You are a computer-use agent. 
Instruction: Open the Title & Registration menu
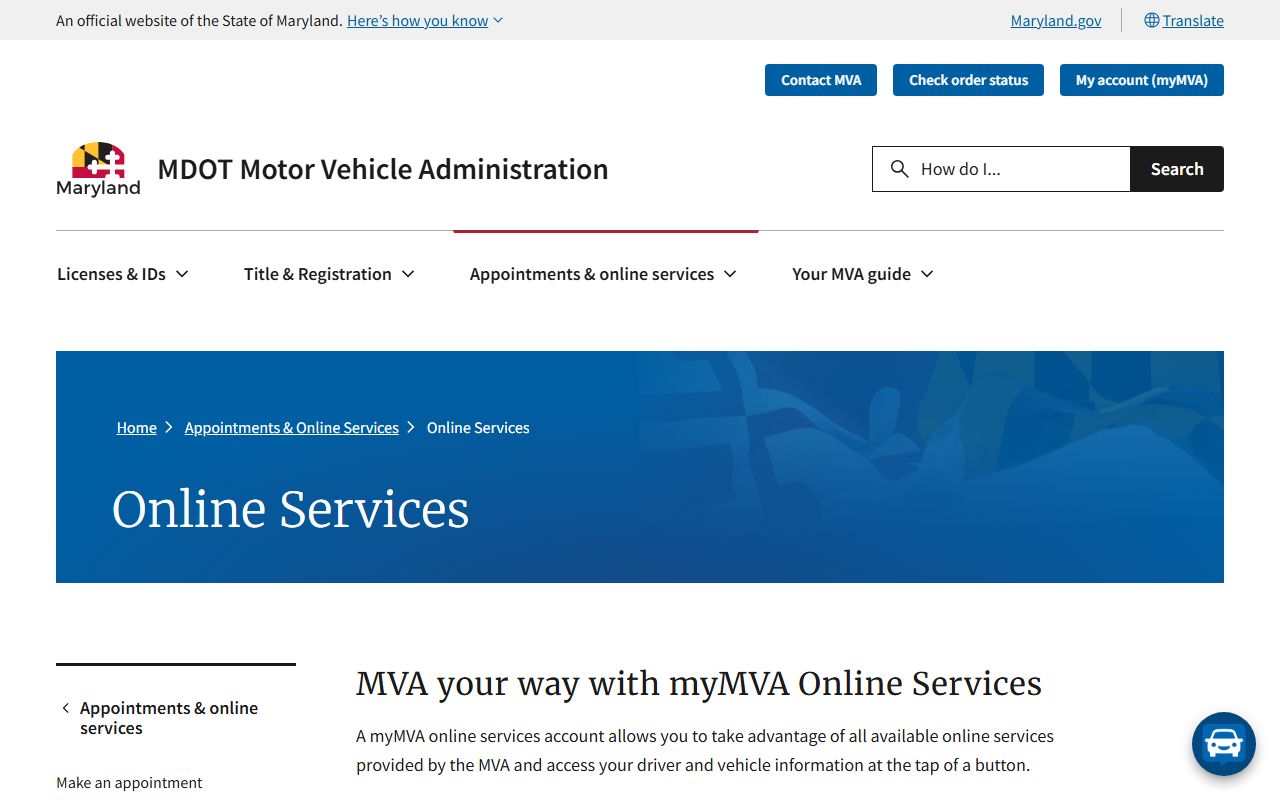click(329, 274)
